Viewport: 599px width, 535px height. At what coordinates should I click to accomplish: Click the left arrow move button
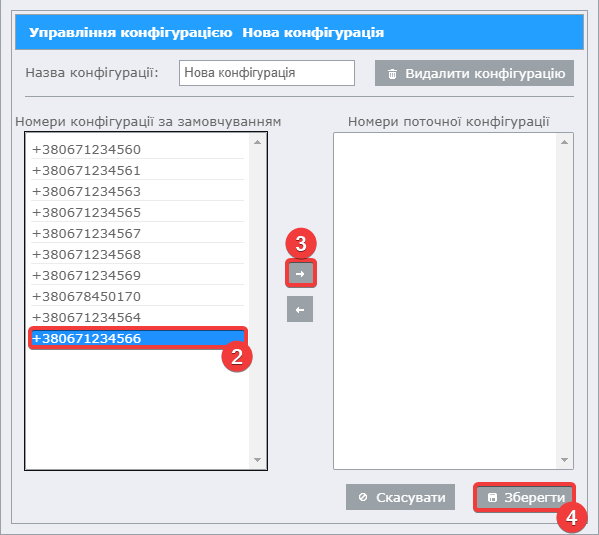click(300, 309)
